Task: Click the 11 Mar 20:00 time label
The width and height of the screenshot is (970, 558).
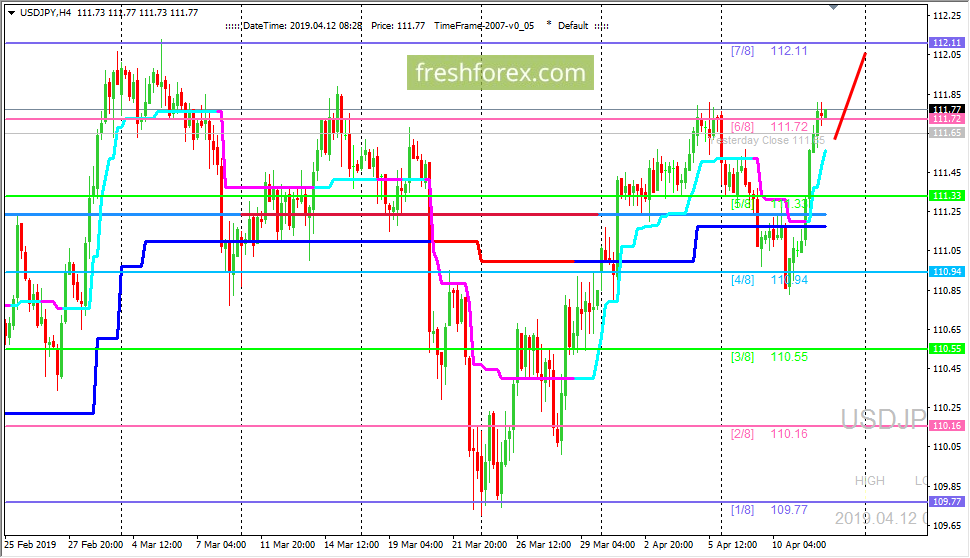Action: pos(287,545)
